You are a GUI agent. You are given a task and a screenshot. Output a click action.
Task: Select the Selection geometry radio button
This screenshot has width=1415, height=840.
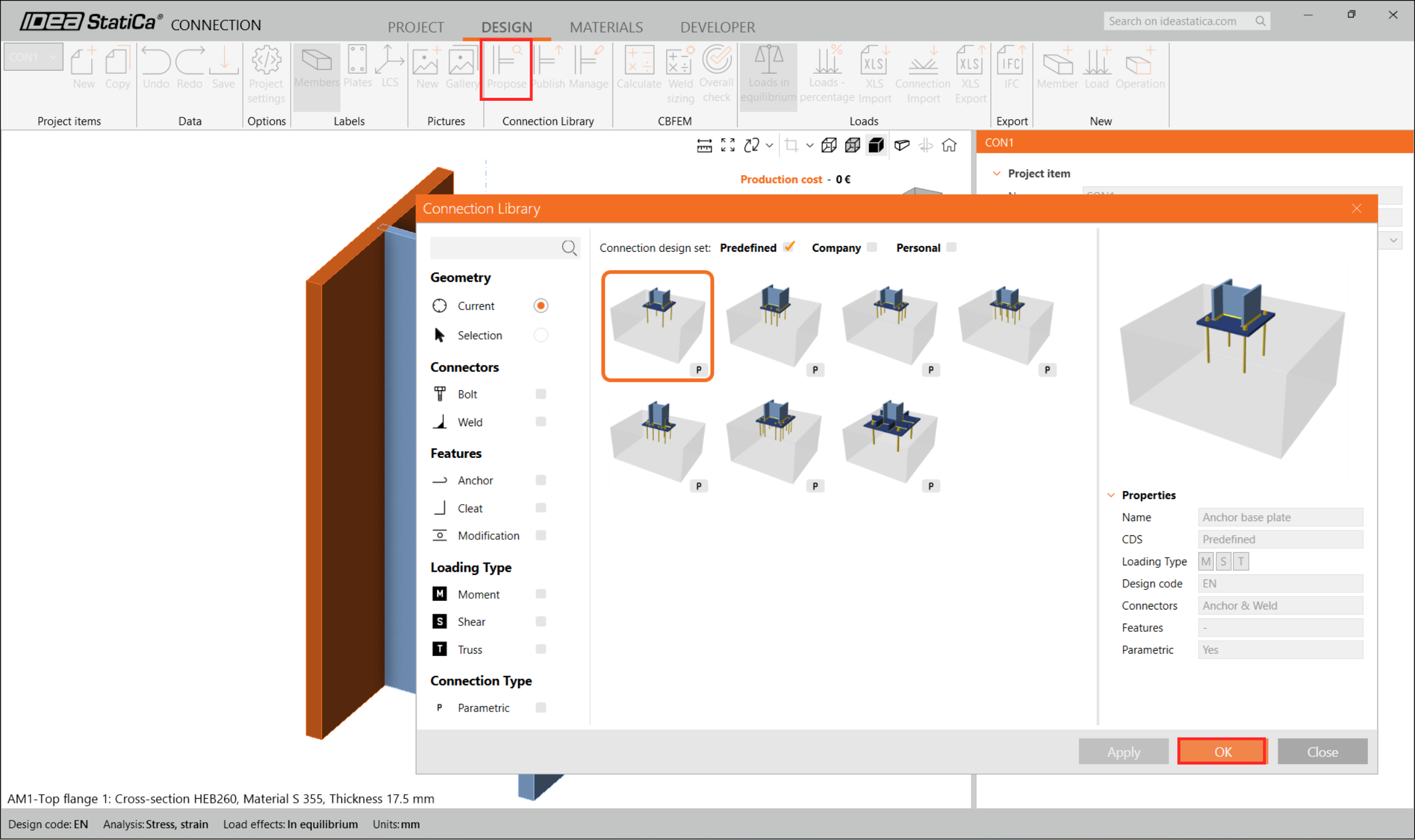pyautogui.click(x=540, y=335)
